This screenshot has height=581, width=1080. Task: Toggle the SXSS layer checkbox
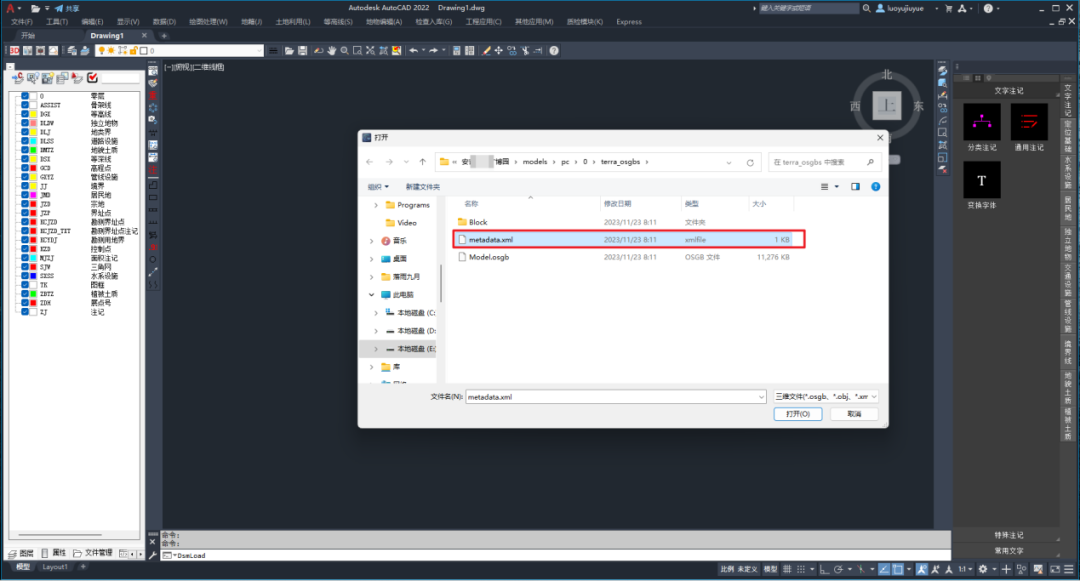pos(25,275)
